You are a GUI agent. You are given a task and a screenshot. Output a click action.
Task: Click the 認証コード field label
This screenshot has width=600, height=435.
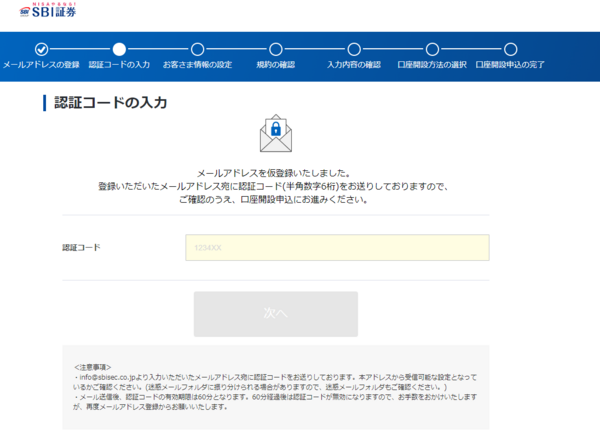click(x=82, y=248)
